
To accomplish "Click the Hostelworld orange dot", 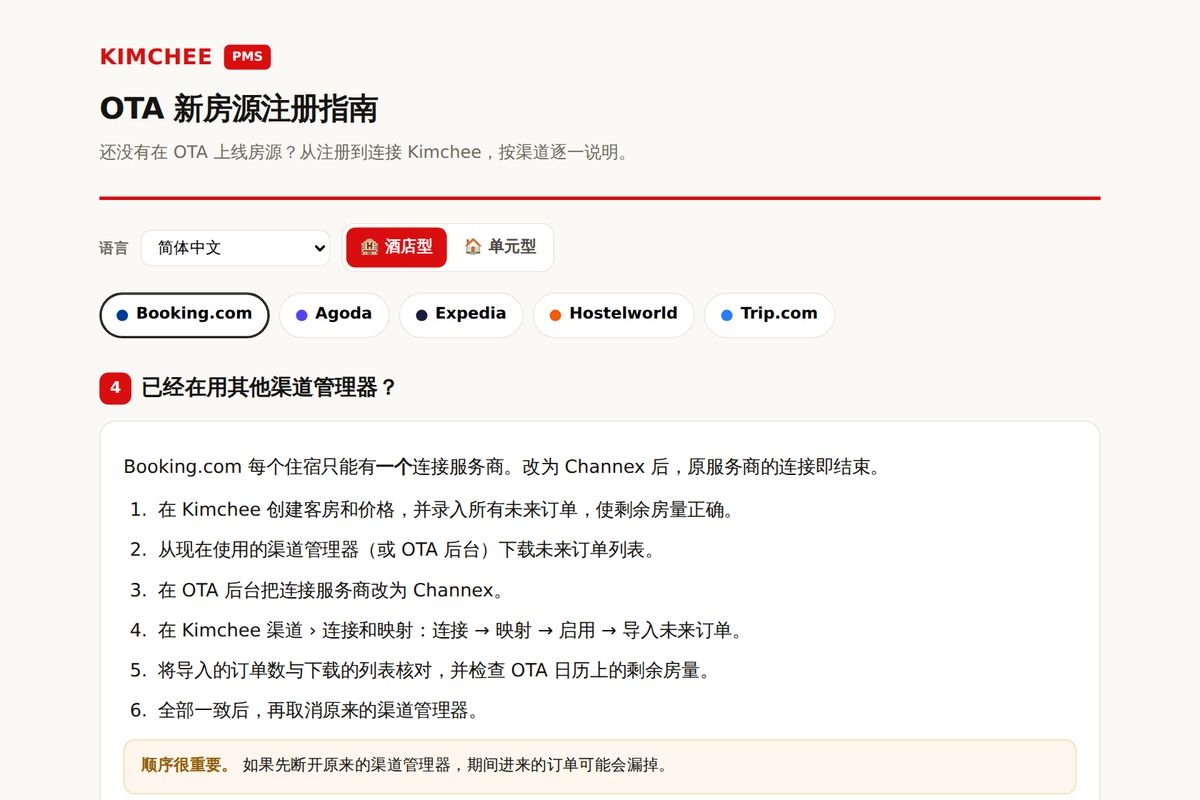I will pyautogui.click(x=555, y=315).
